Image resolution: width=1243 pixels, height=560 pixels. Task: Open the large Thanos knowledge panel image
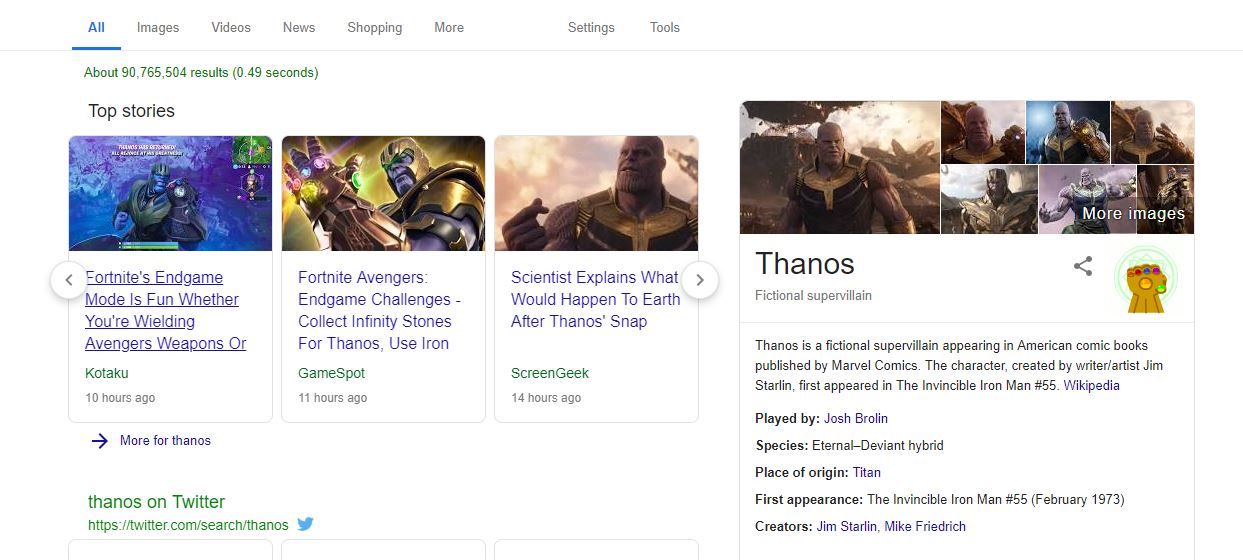tap(840, 167)
